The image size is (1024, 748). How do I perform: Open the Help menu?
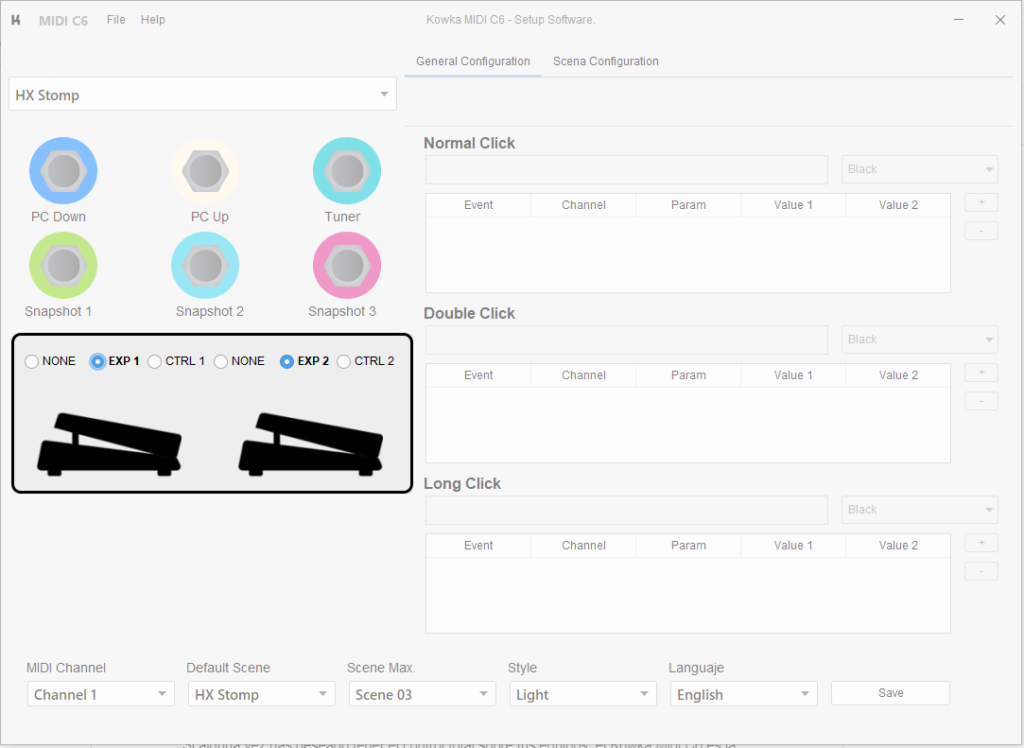(x=153, y=20)
